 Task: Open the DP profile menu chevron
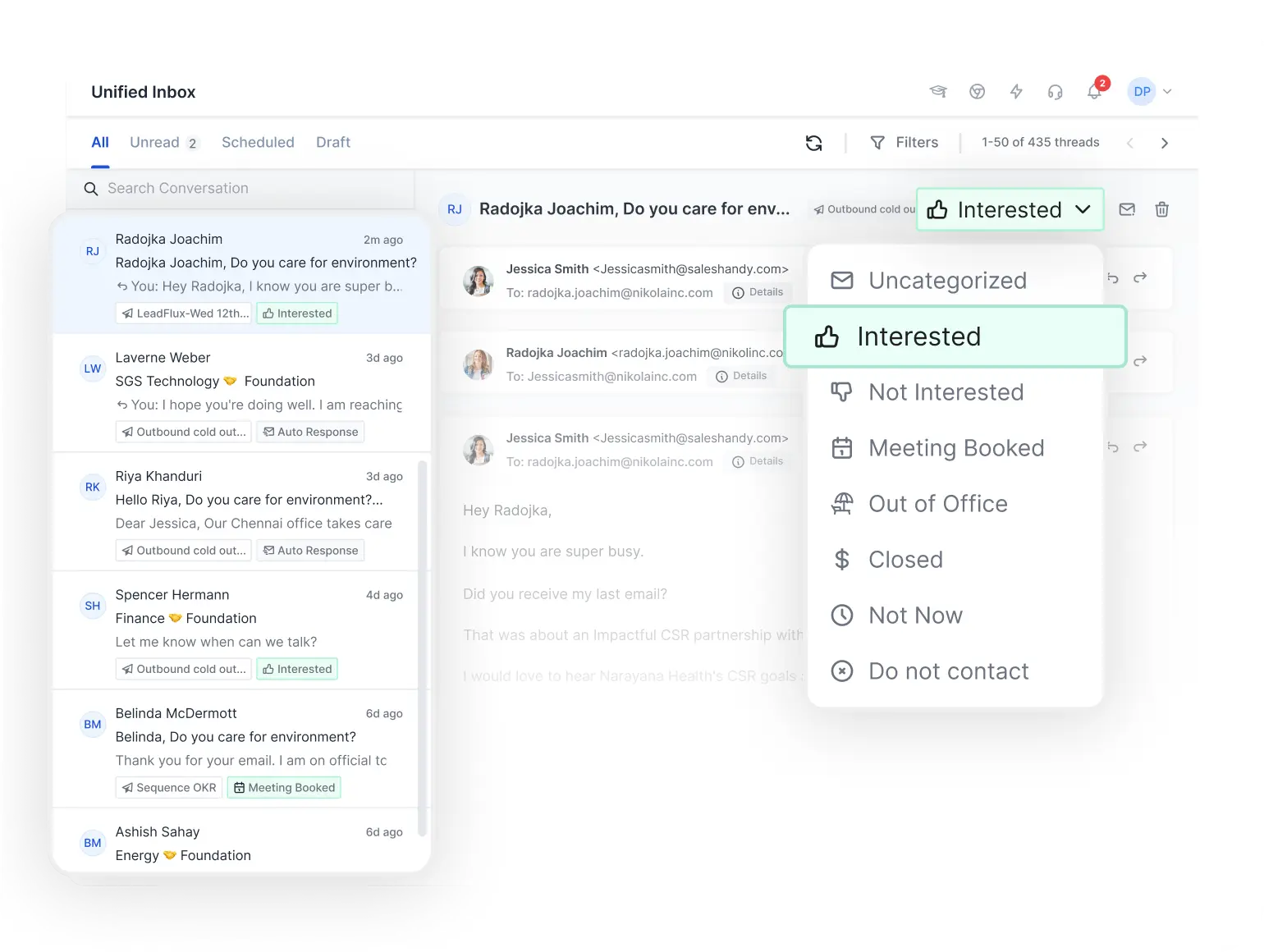(x=1167, y=92)
